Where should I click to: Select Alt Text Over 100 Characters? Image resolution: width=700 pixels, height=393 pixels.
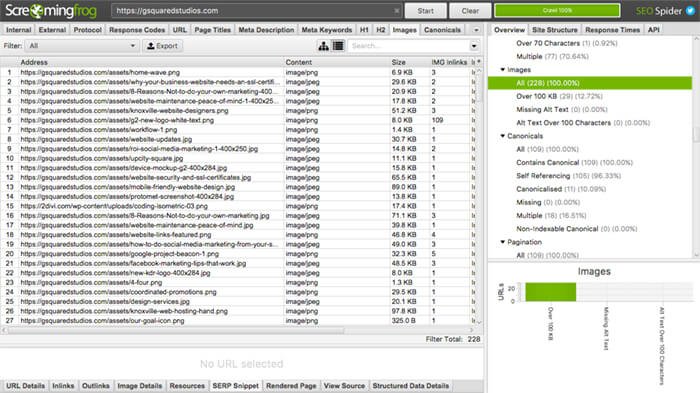[583, 123]
